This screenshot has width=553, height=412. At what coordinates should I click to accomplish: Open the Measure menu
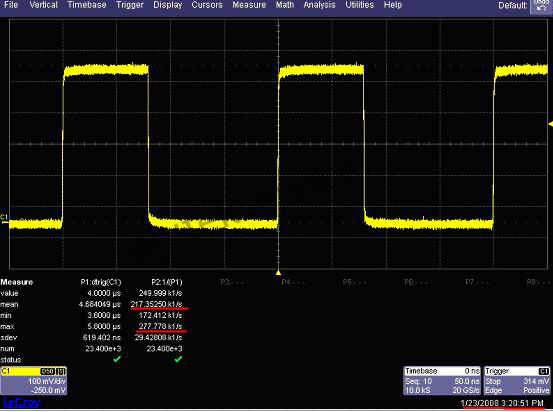point(249,5)
